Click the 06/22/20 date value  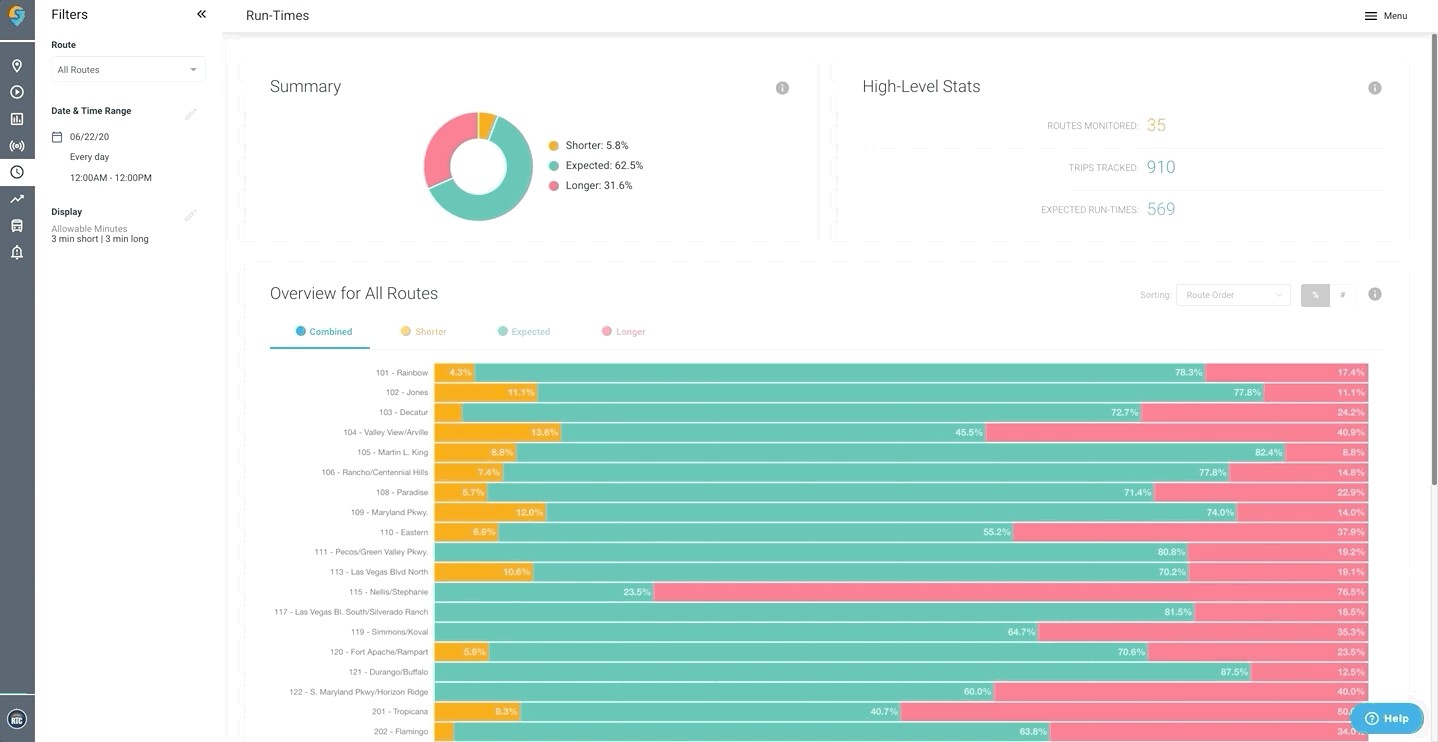tap(89, 137)
